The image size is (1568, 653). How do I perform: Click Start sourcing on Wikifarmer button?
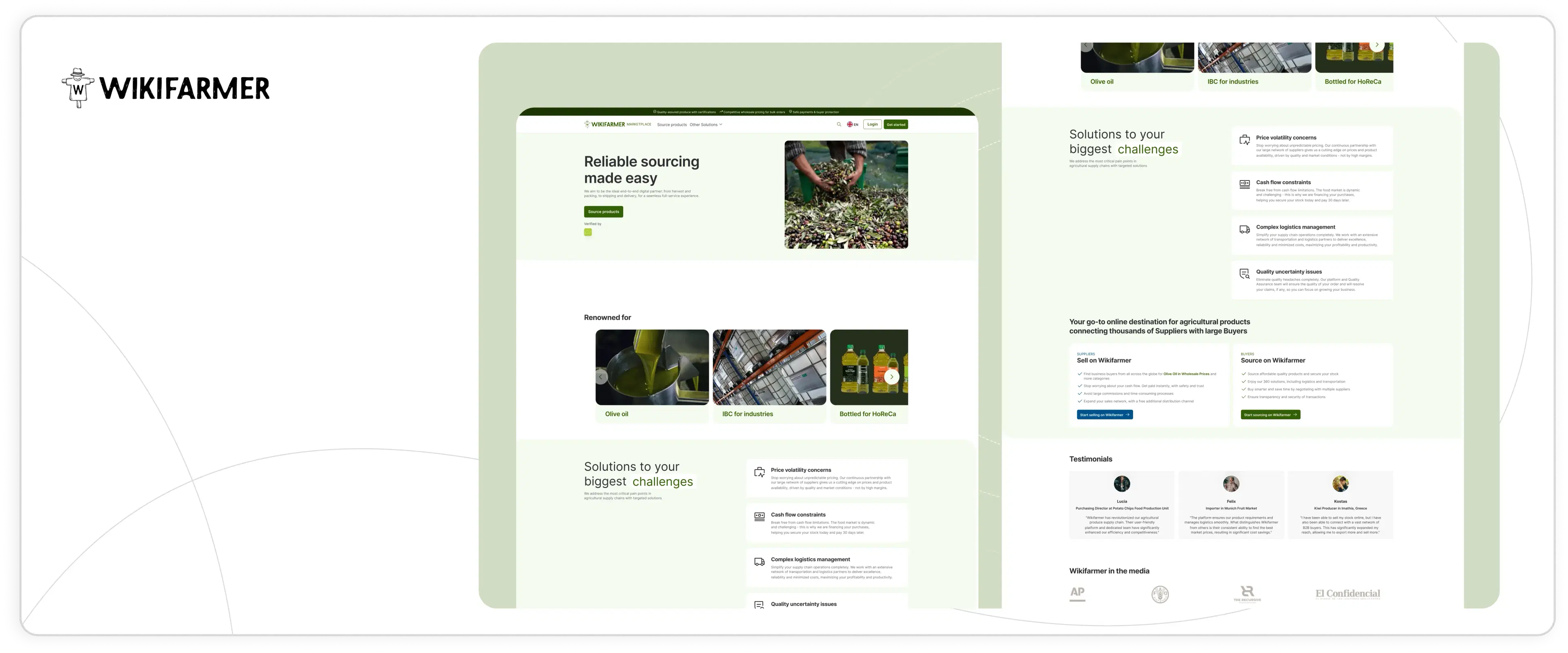pos(1270,415)
